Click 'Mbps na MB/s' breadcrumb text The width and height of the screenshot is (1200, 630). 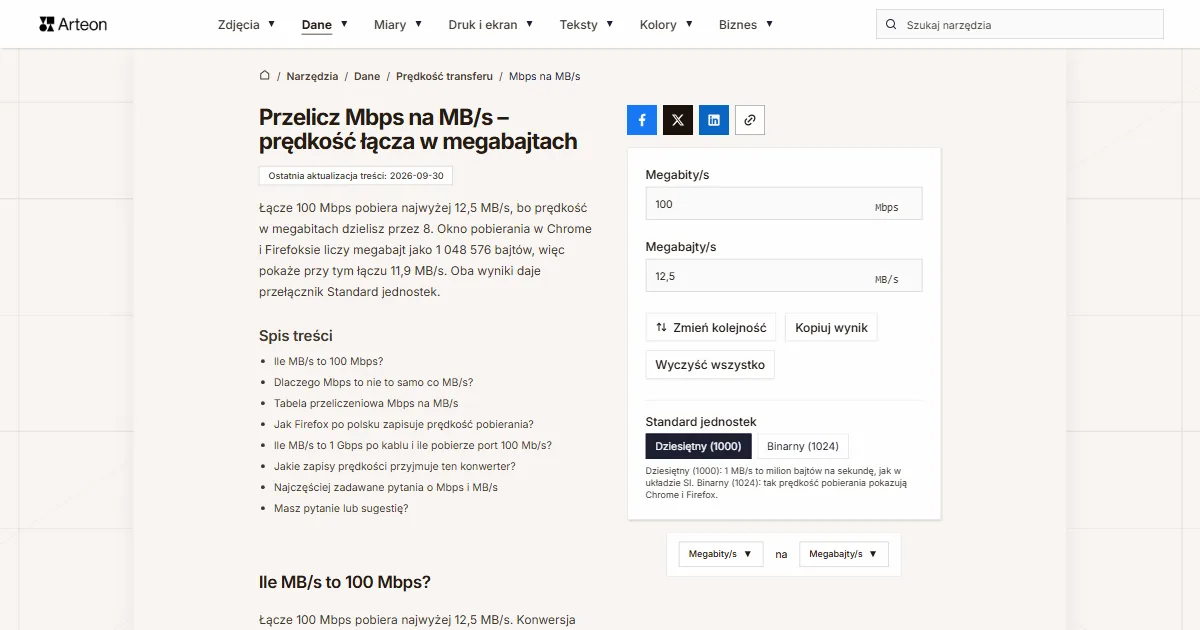pyautogui.click(x=545, y=76)
